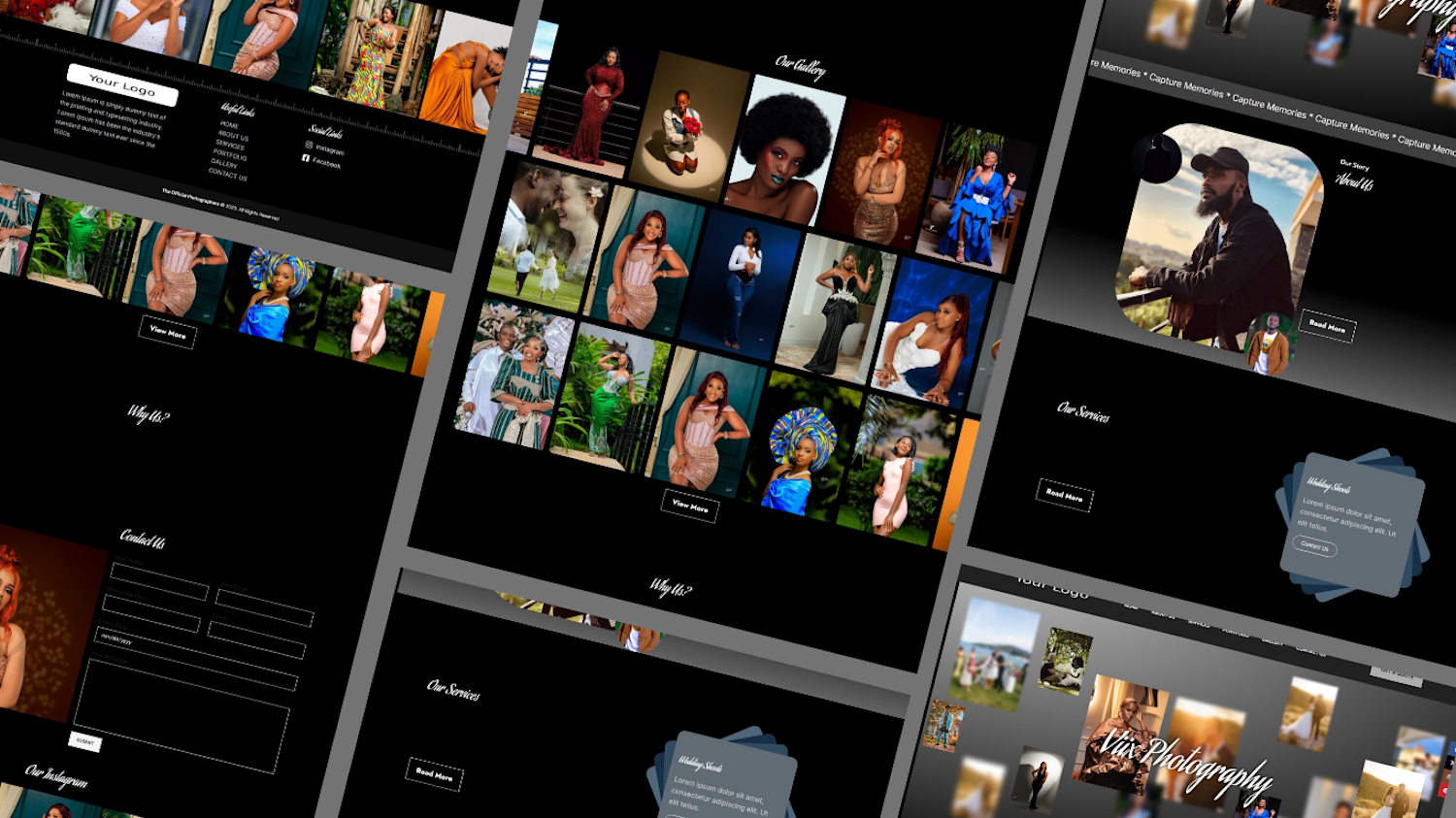
Task: Click View More below Our Gallery grid
Action: (x=690, y=506)
